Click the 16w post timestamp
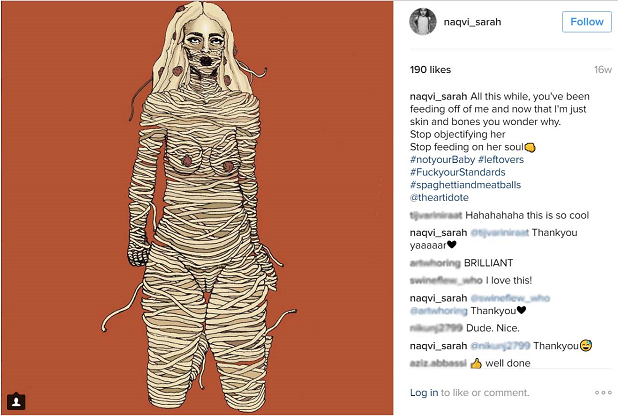This screenshot has height=418, width=640. tap(603, 70)
